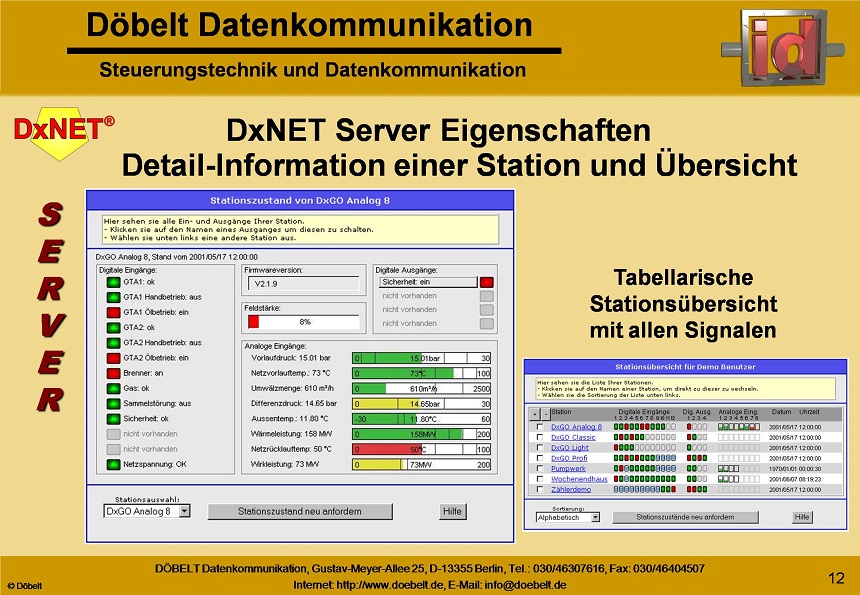Click the green Gas status LED
The width and height of the screenshot is (860, 595).
[113, 387]
